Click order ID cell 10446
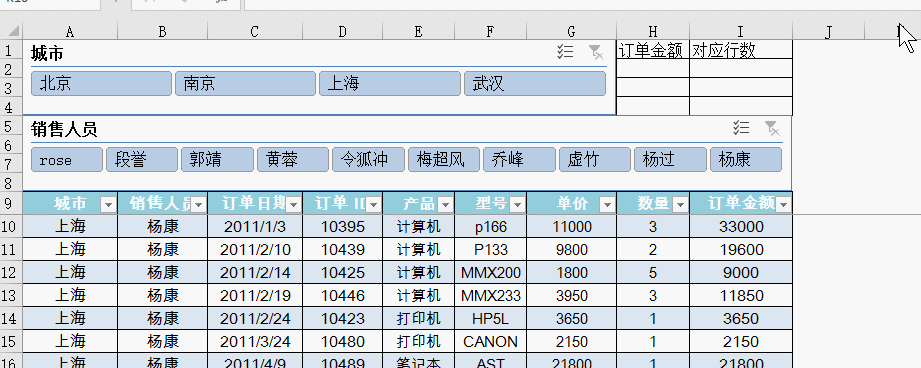Image resolution: width=921 pixels, height=368 pixels. click(x=342, y=295)
